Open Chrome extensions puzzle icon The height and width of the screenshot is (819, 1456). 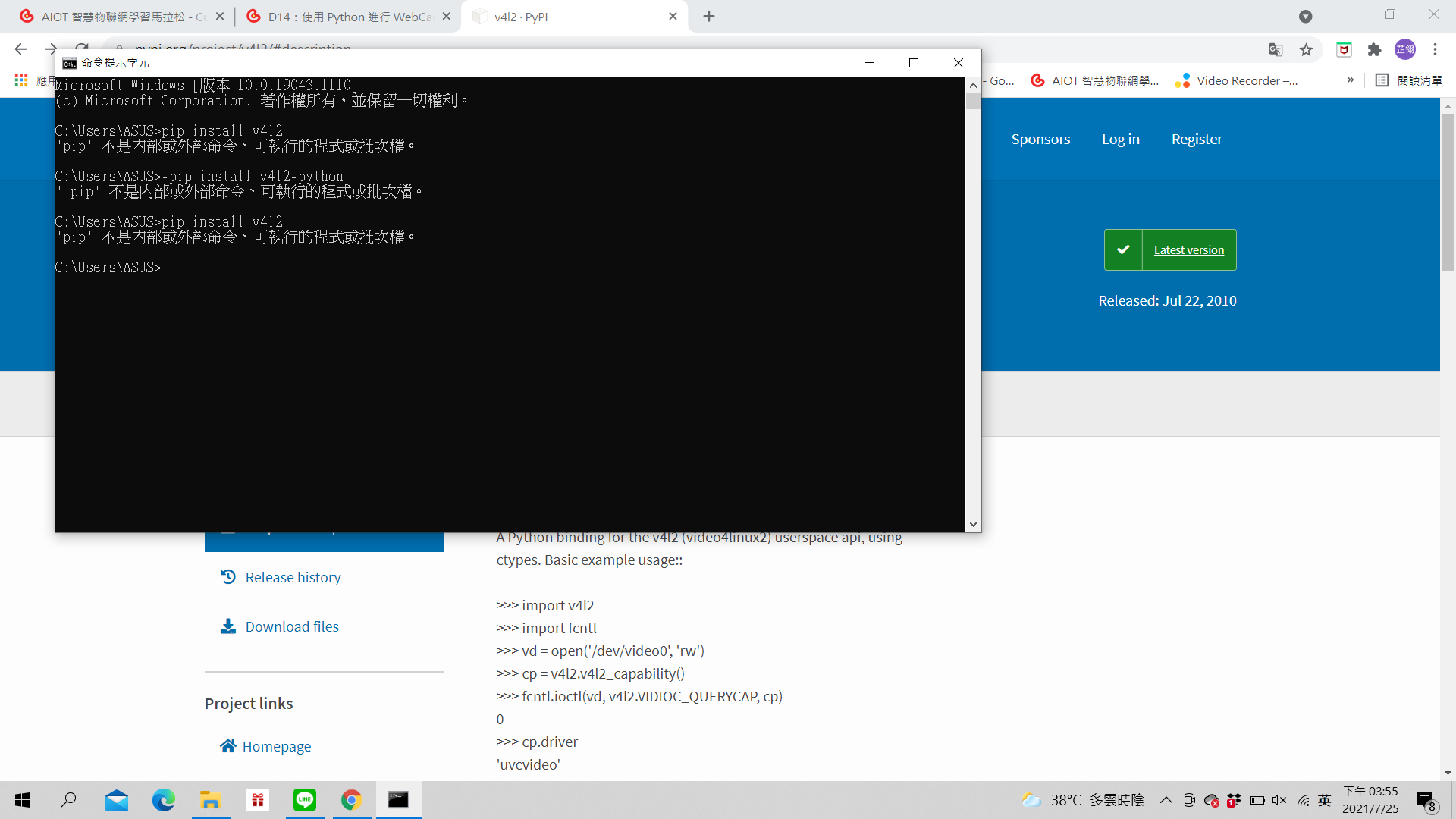[x=1374, y=50]
